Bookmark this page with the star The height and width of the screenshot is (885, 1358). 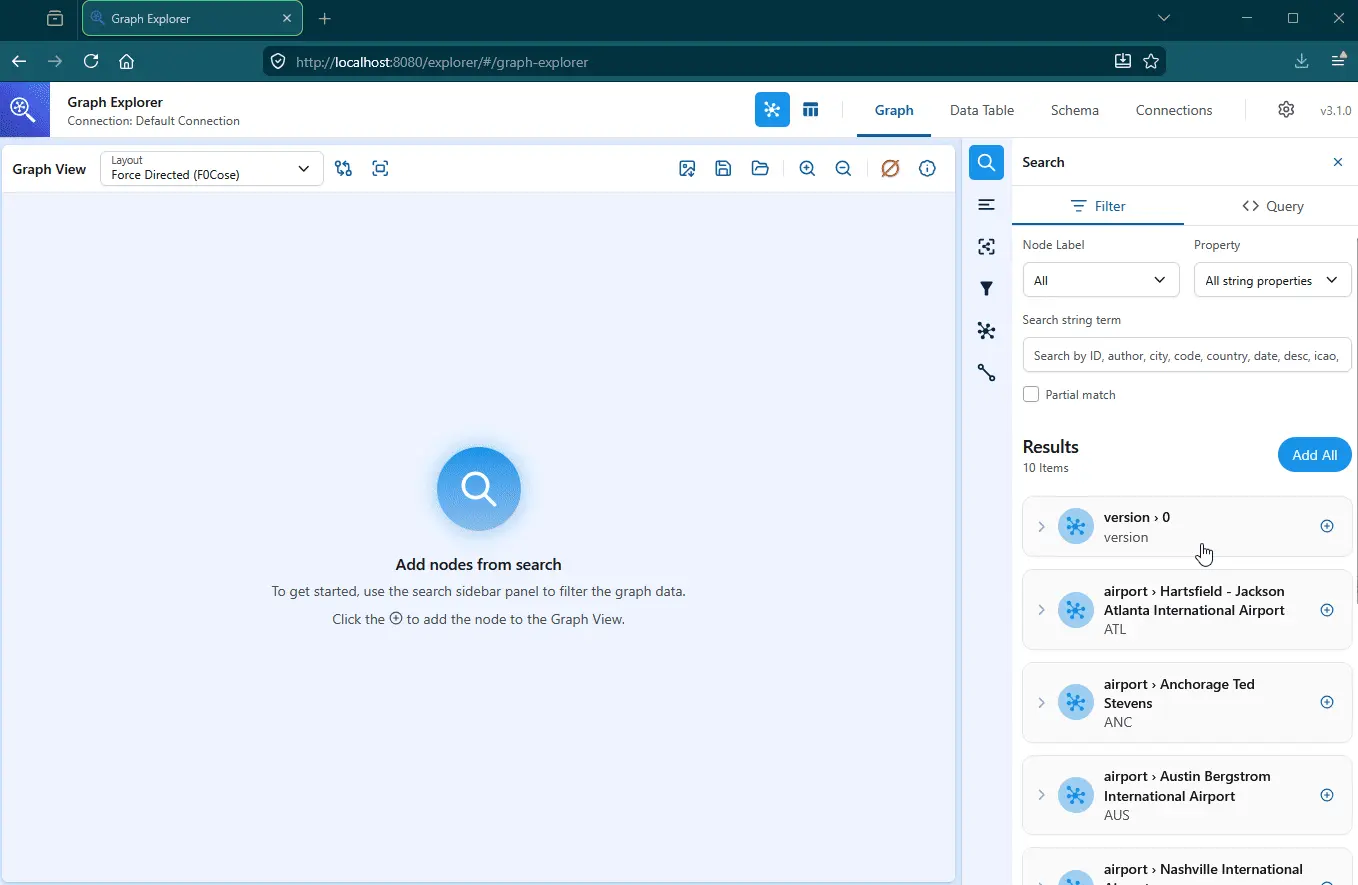click(x=1151, y=61)
